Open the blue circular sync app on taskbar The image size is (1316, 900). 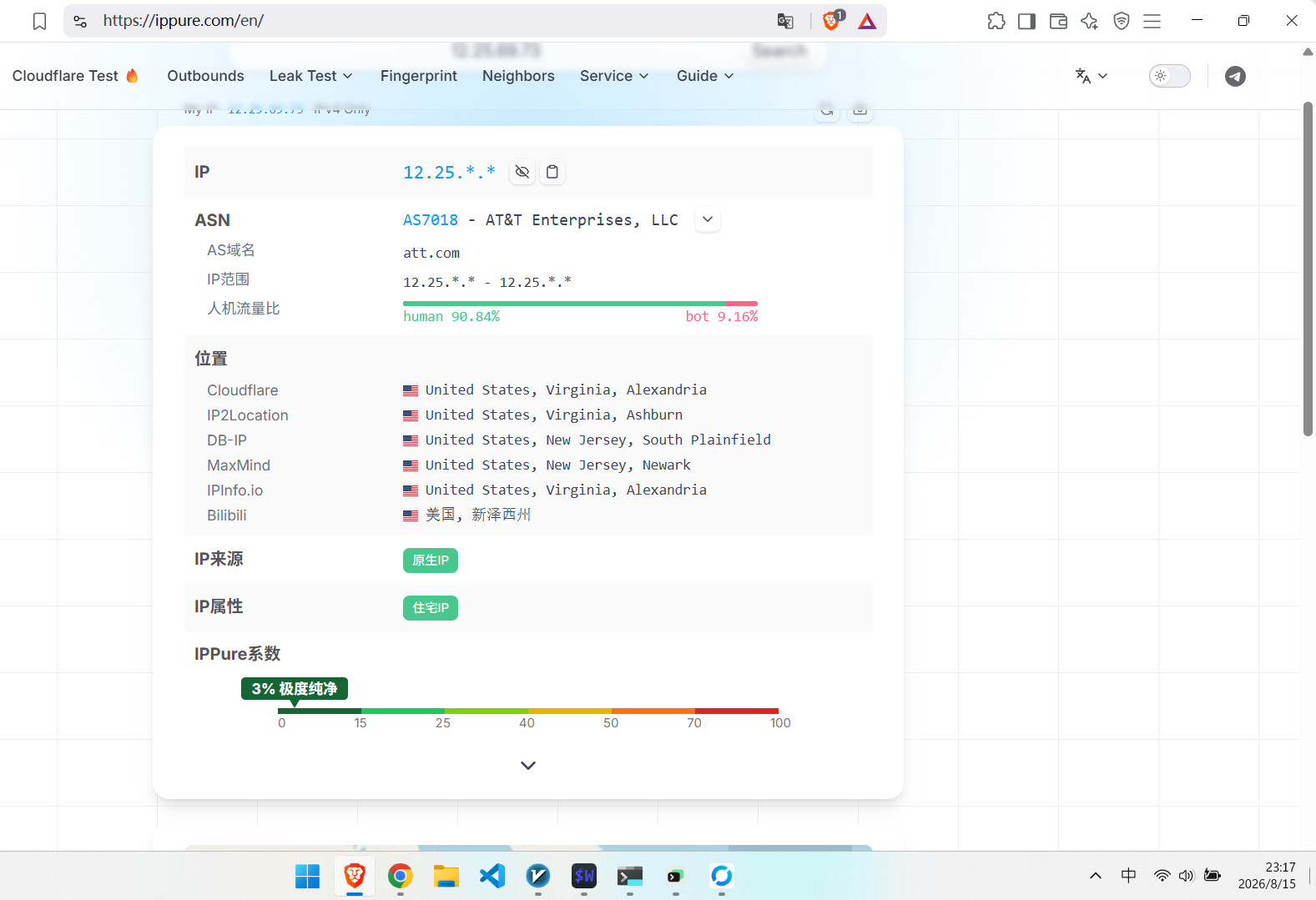721,876
